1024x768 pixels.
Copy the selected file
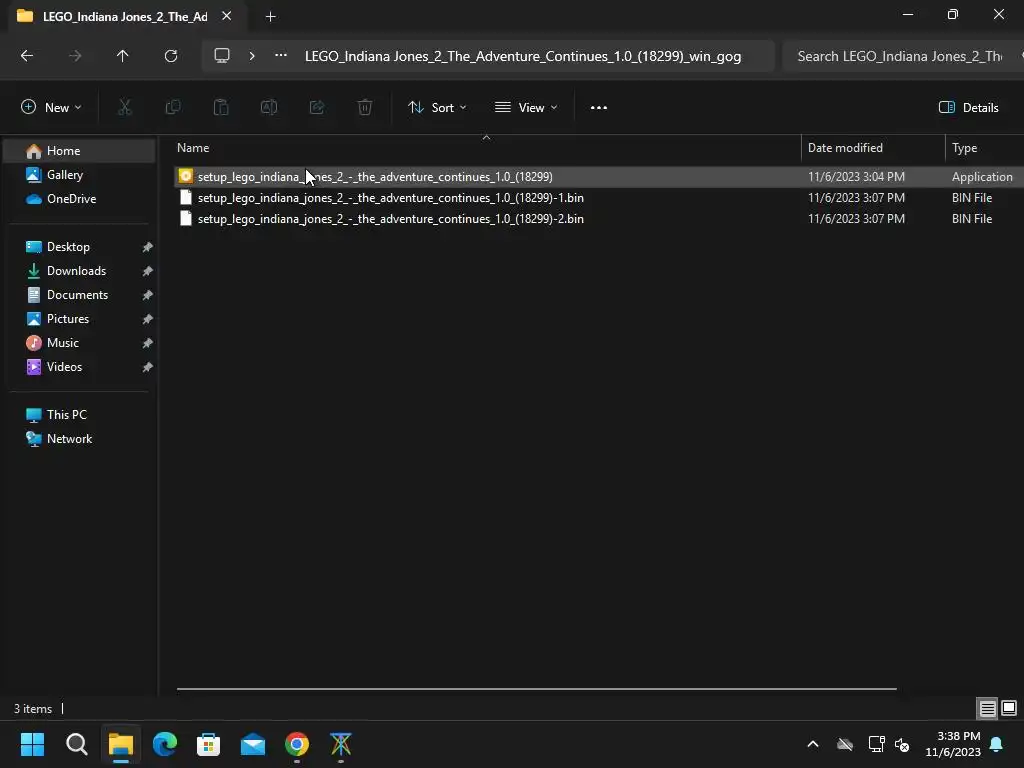click(x=173, y=108)
